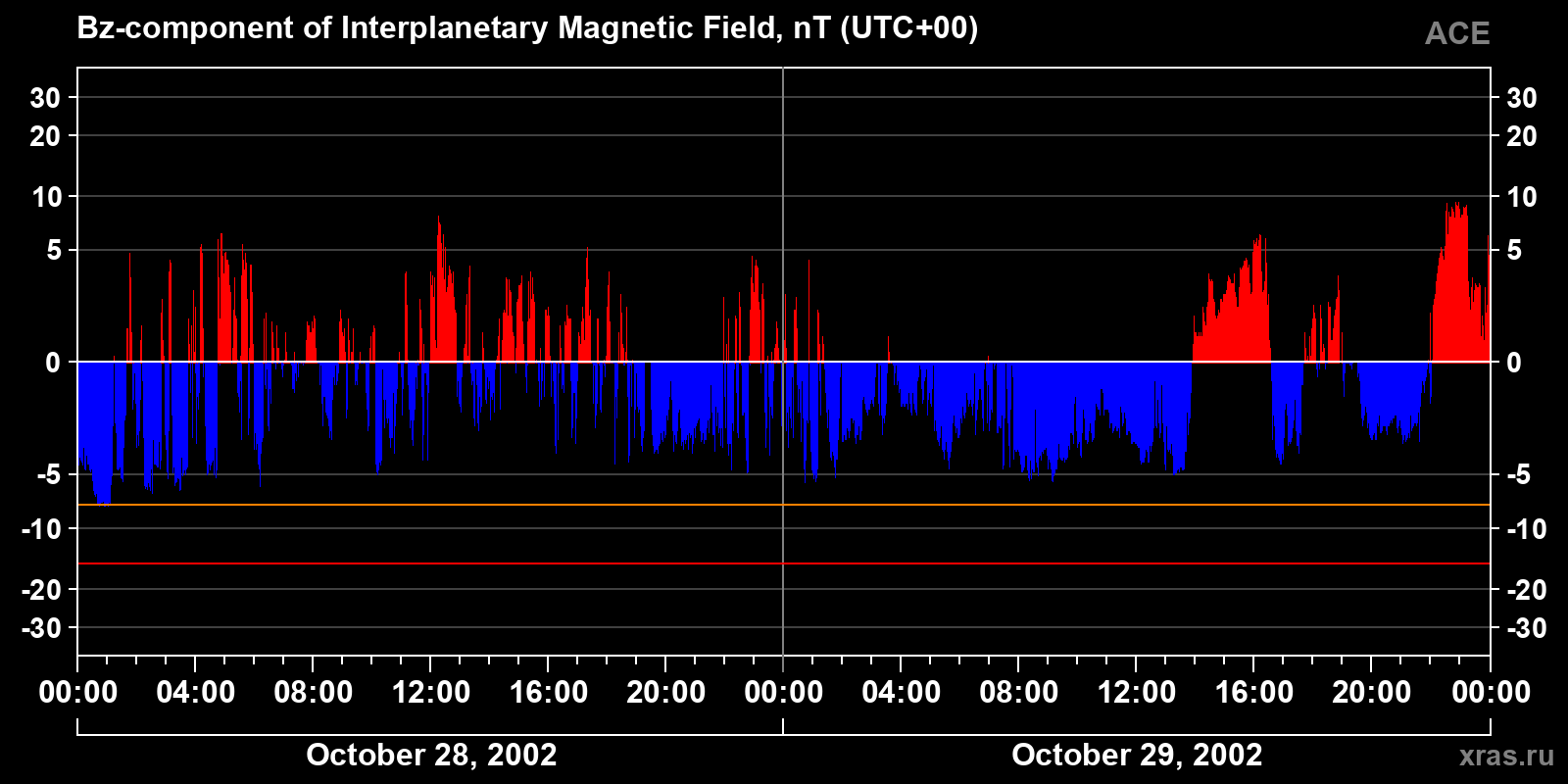Click the 'xras.ru' source label
The image size is (1568, 784).
click(1506, 756)
